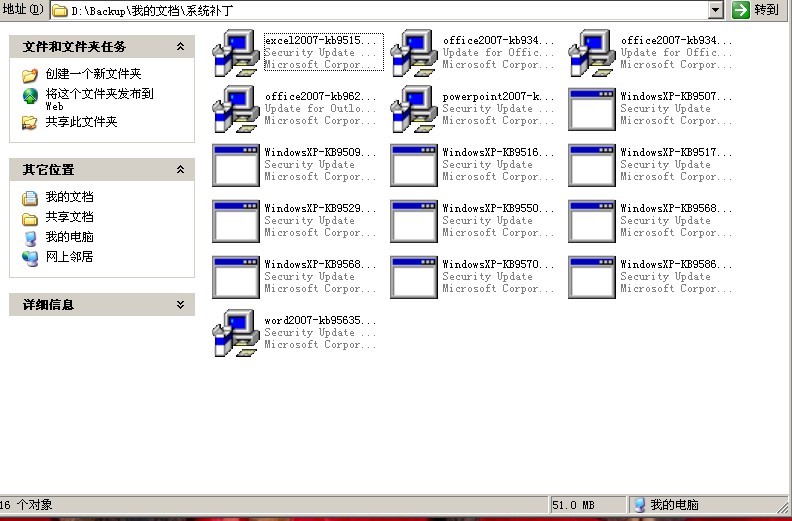792x521 pixels.
Task: Expand the 详细信息 panel
Action: tap(180, 305)
